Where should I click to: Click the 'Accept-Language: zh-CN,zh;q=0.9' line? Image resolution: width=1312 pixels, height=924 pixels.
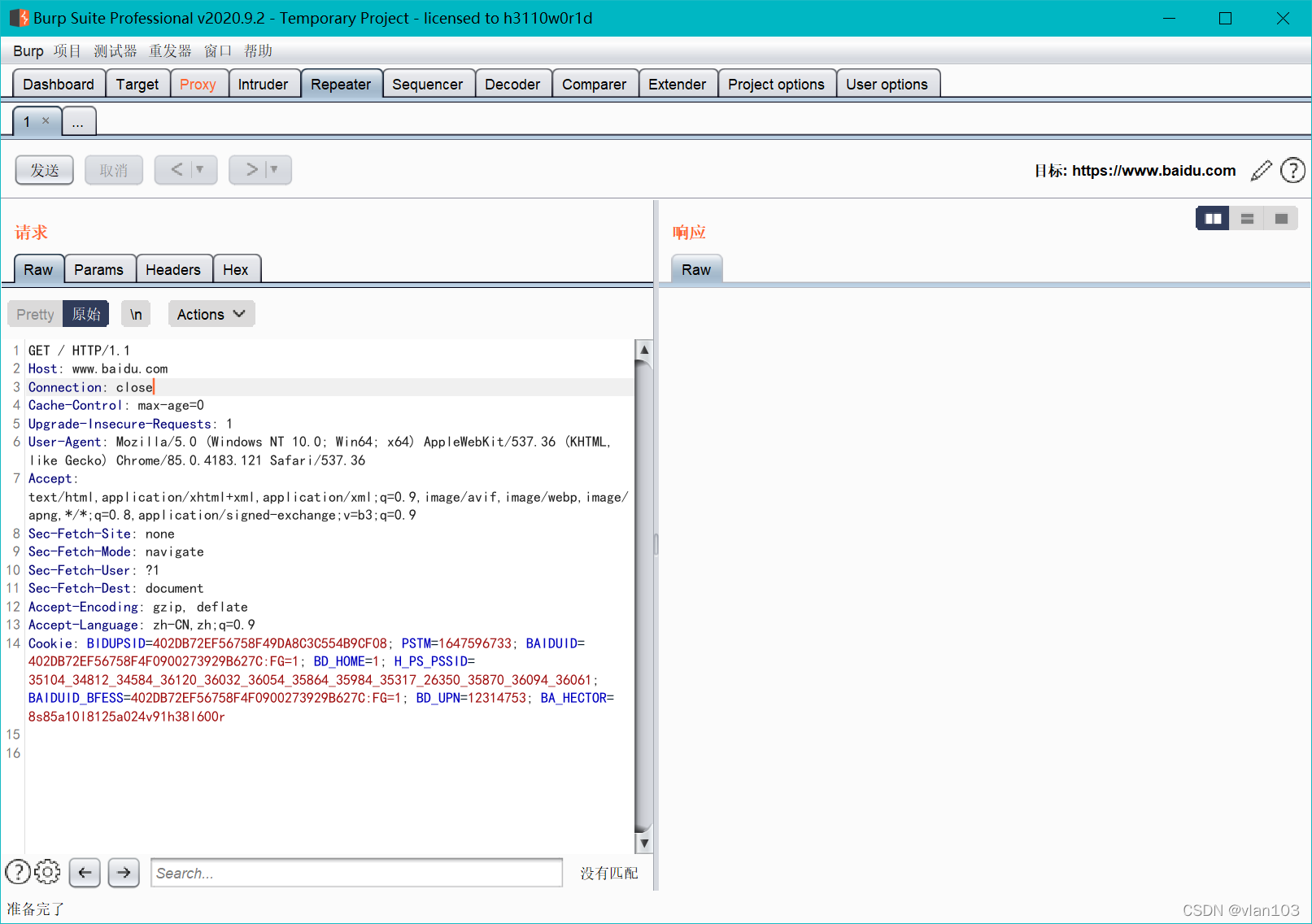click(142, 625)
